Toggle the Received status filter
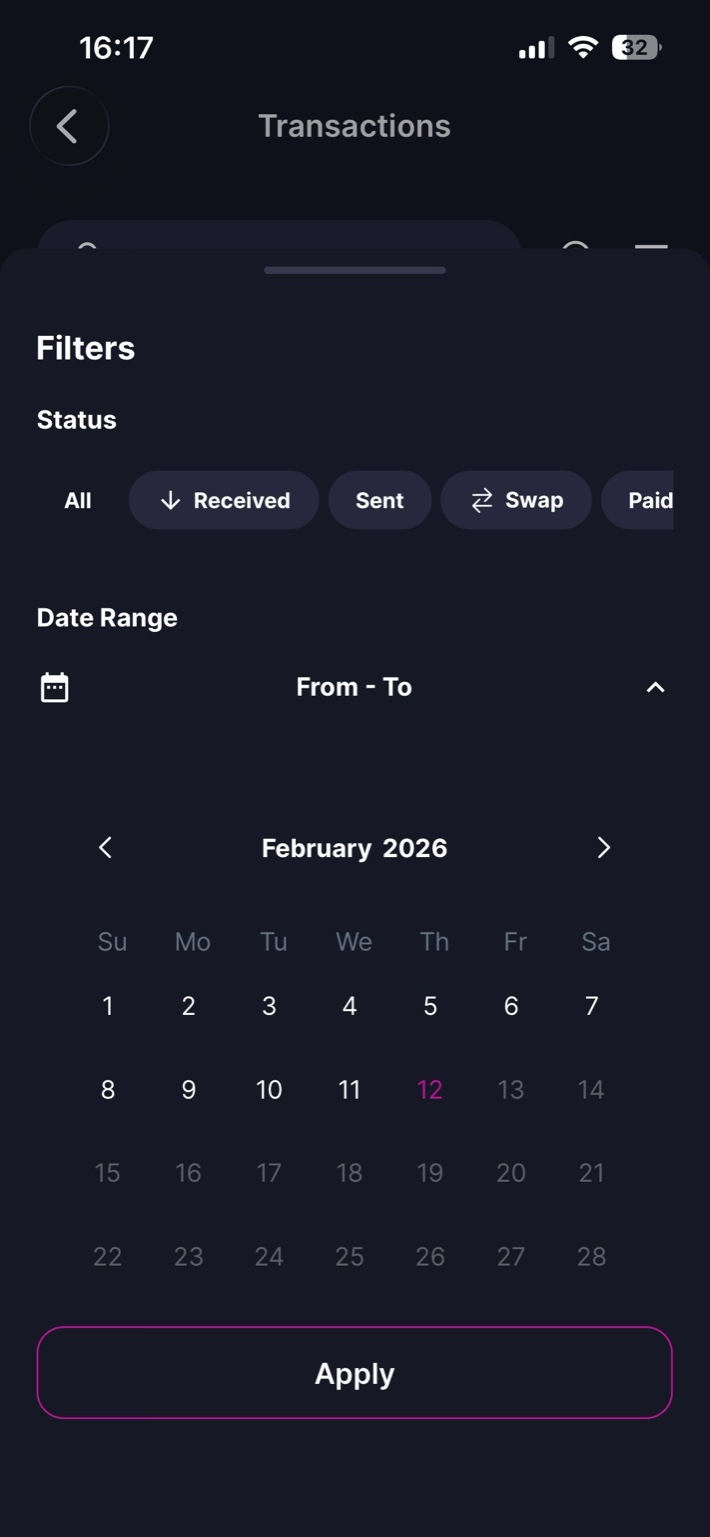 (x=224, y=501)
